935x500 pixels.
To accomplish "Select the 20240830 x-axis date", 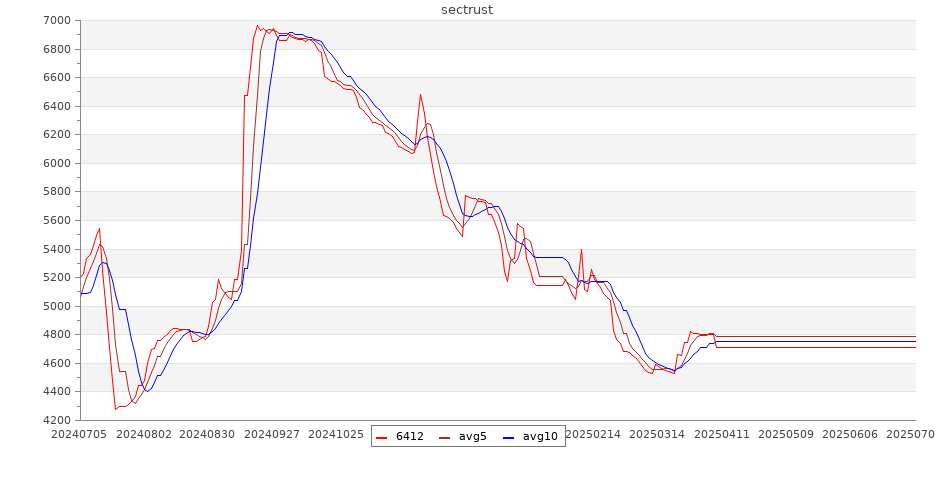I will click(208, 434).
